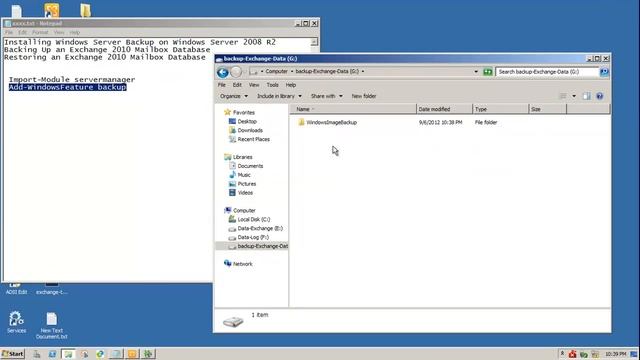Select Documents library
640x360 pixels.
pos(250,166)
